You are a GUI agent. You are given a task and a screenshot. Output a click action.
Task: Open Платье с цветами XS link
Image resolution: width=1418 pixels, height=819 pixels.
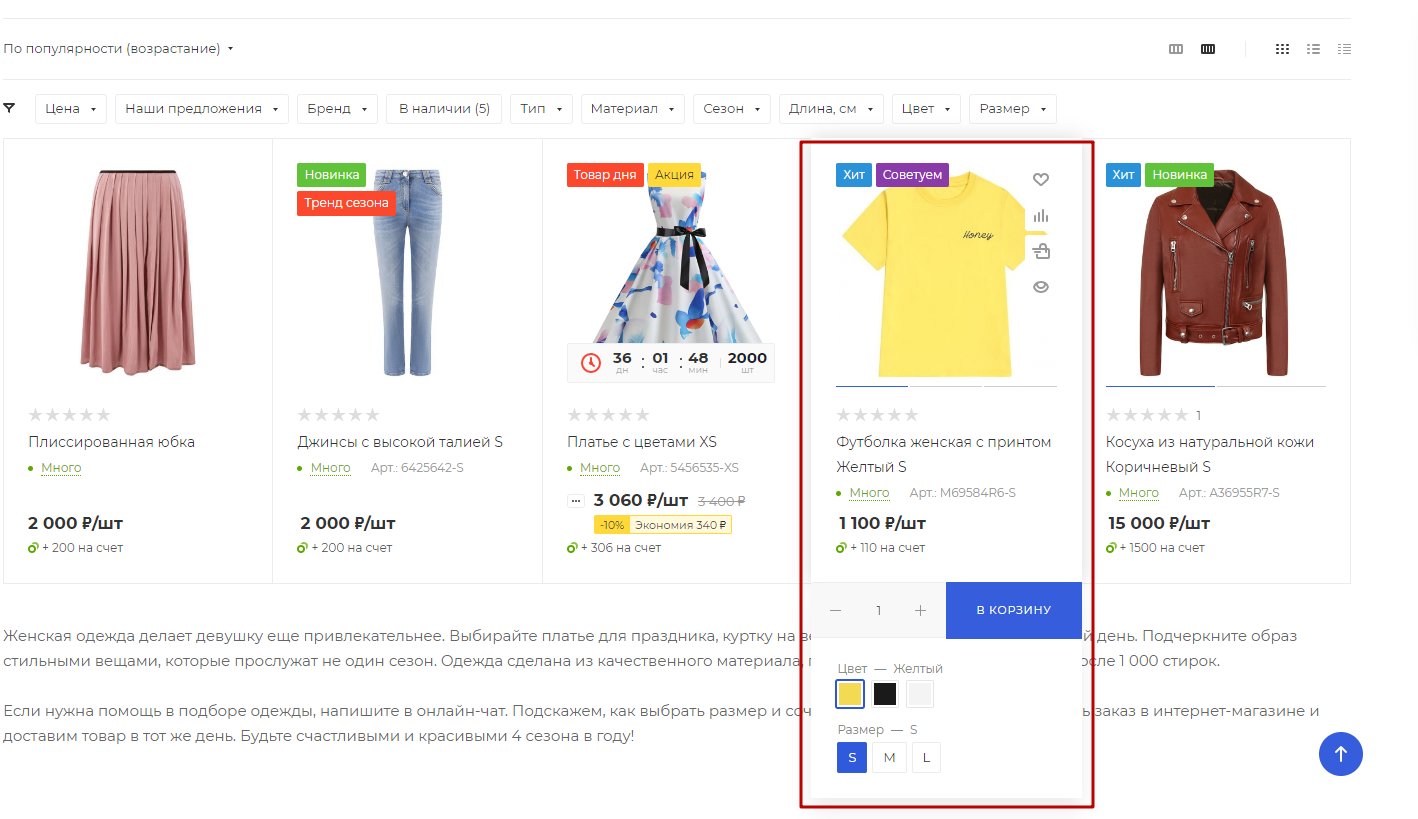[642, 442]
